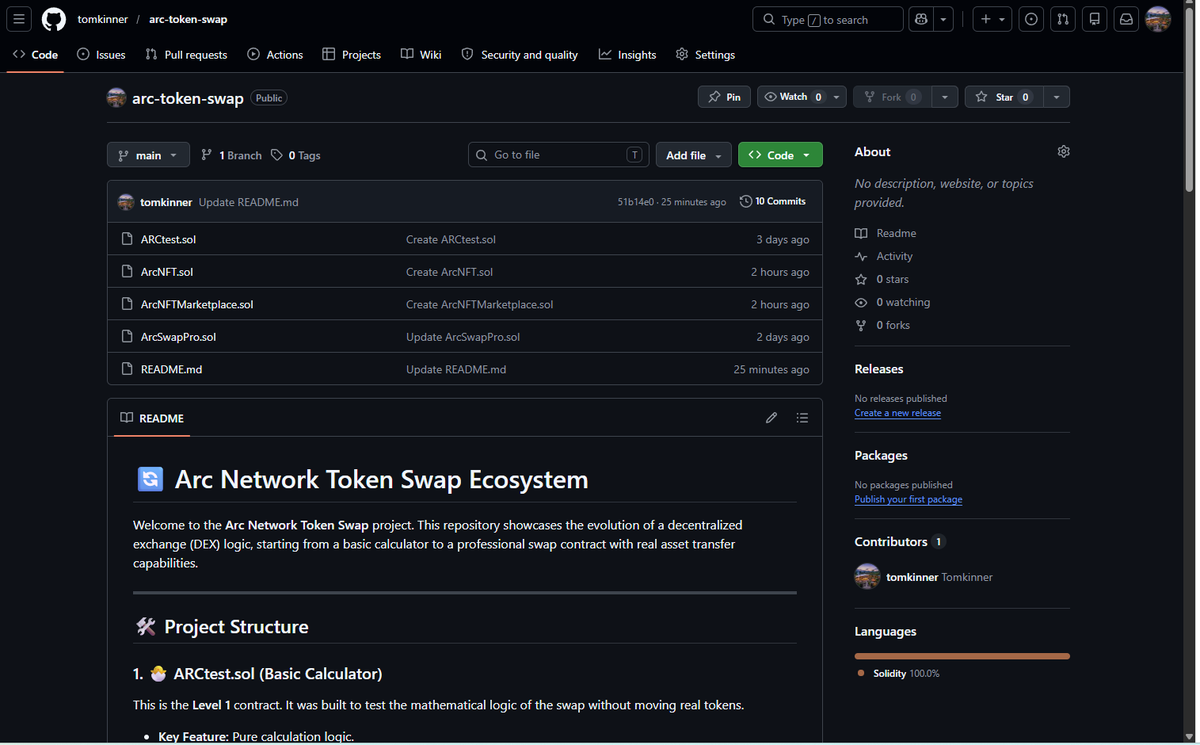Open pull requests icon in top header
Viewport: 1200px width, 745px height.
(x=1063, y=19)
